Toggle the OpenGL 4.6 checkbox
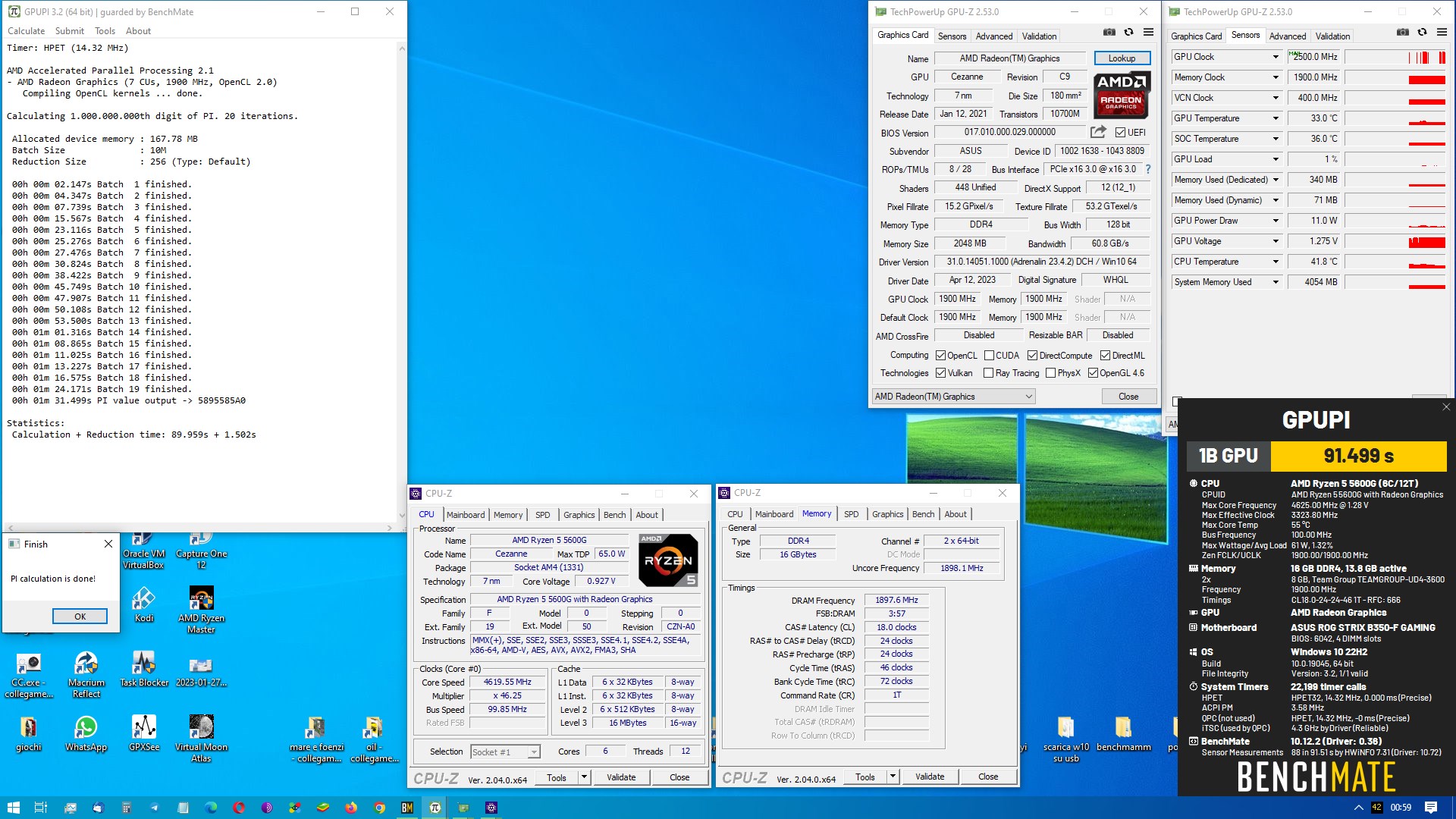The height and width of the screenshot is (819, 1456). [x=1093, y=373]
